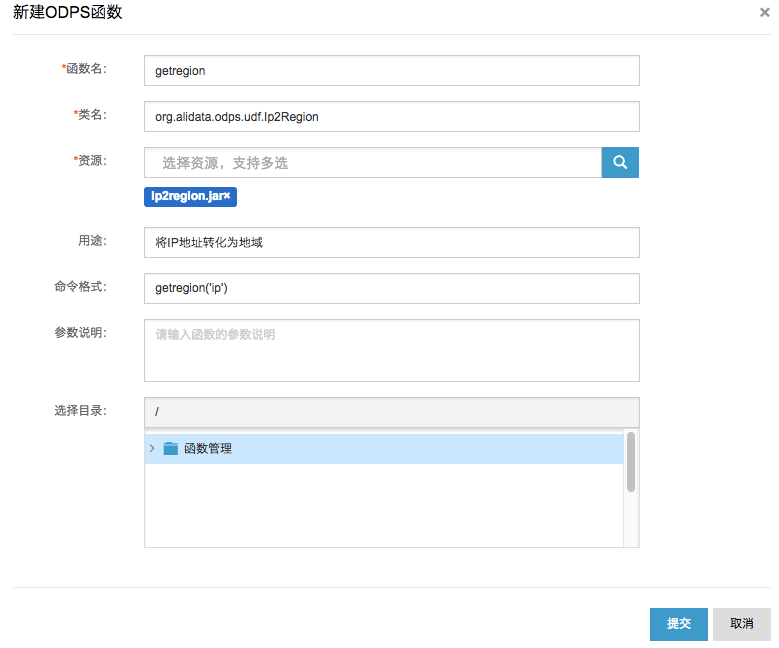
Task: Remove the ip2region.jar resource tag
Action: tap(228, 197)
